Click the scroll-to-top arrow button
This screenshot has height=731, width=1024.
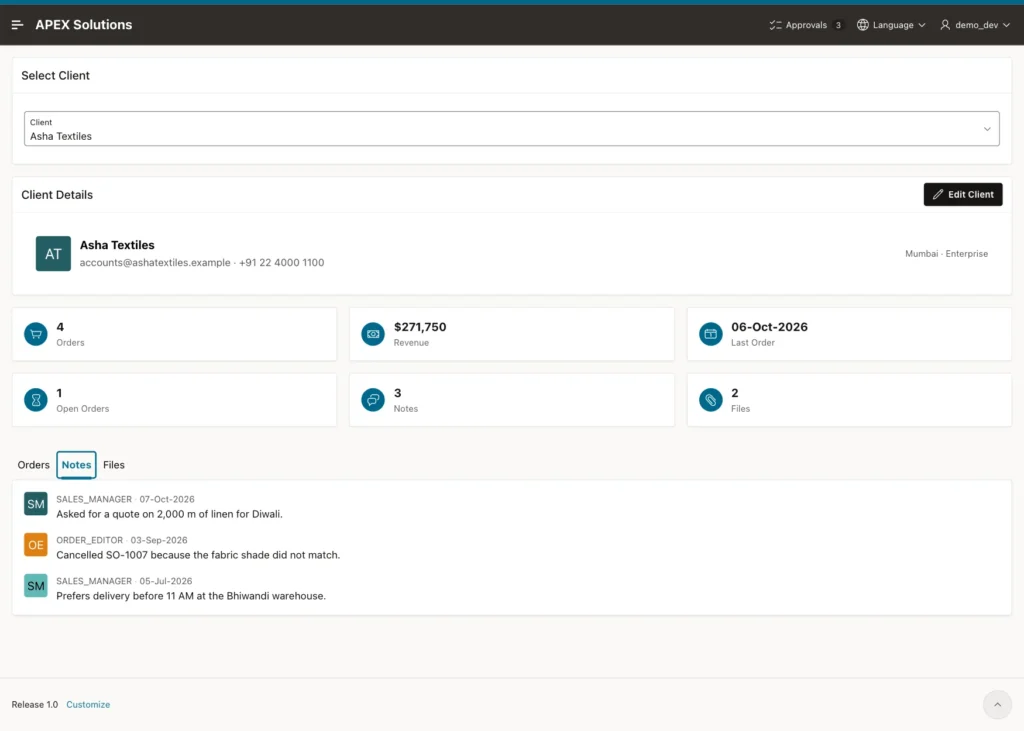[997, 704]
